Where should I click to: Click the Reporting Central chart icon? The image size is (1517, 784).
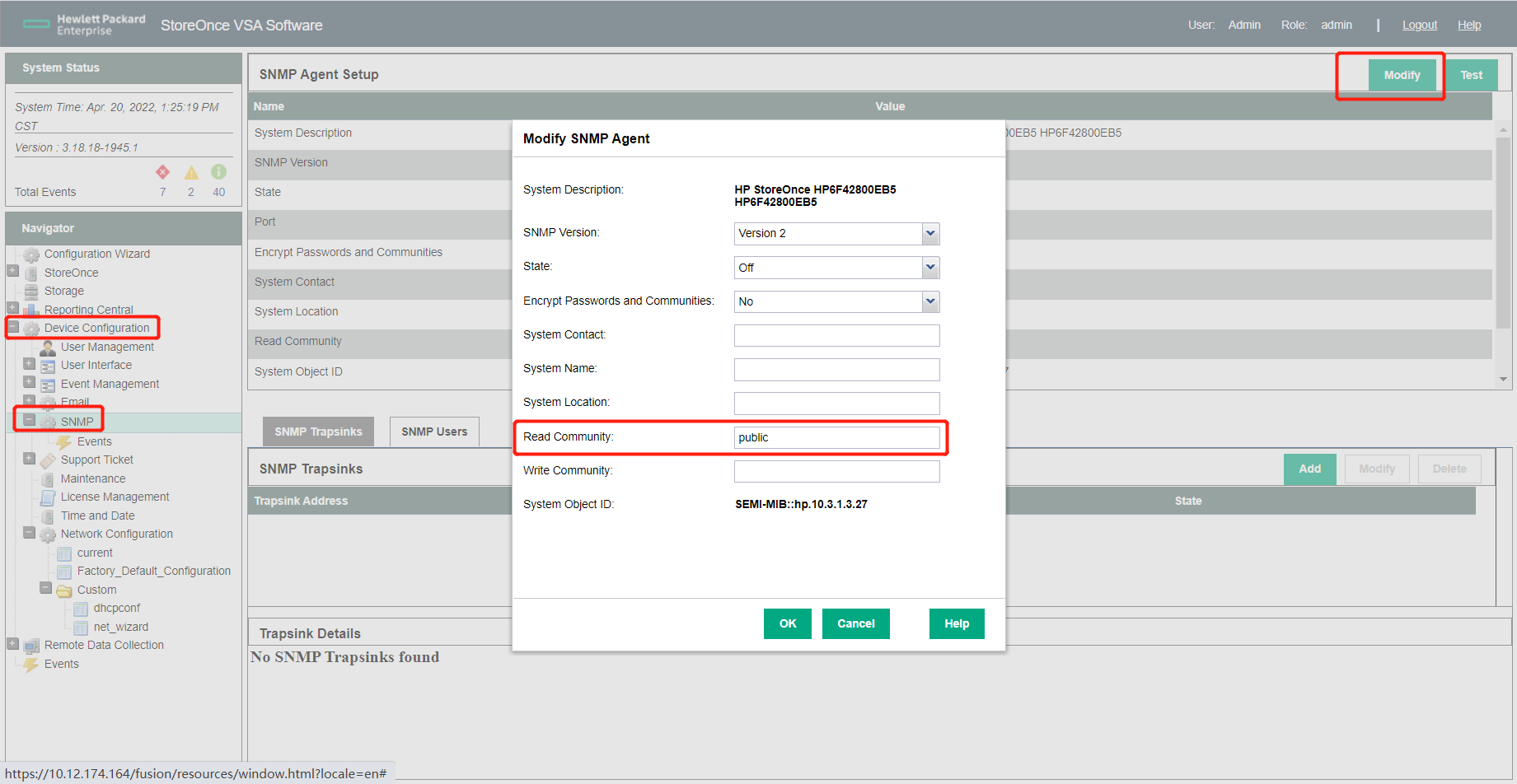pyautogui.click(x=31, y=310)
